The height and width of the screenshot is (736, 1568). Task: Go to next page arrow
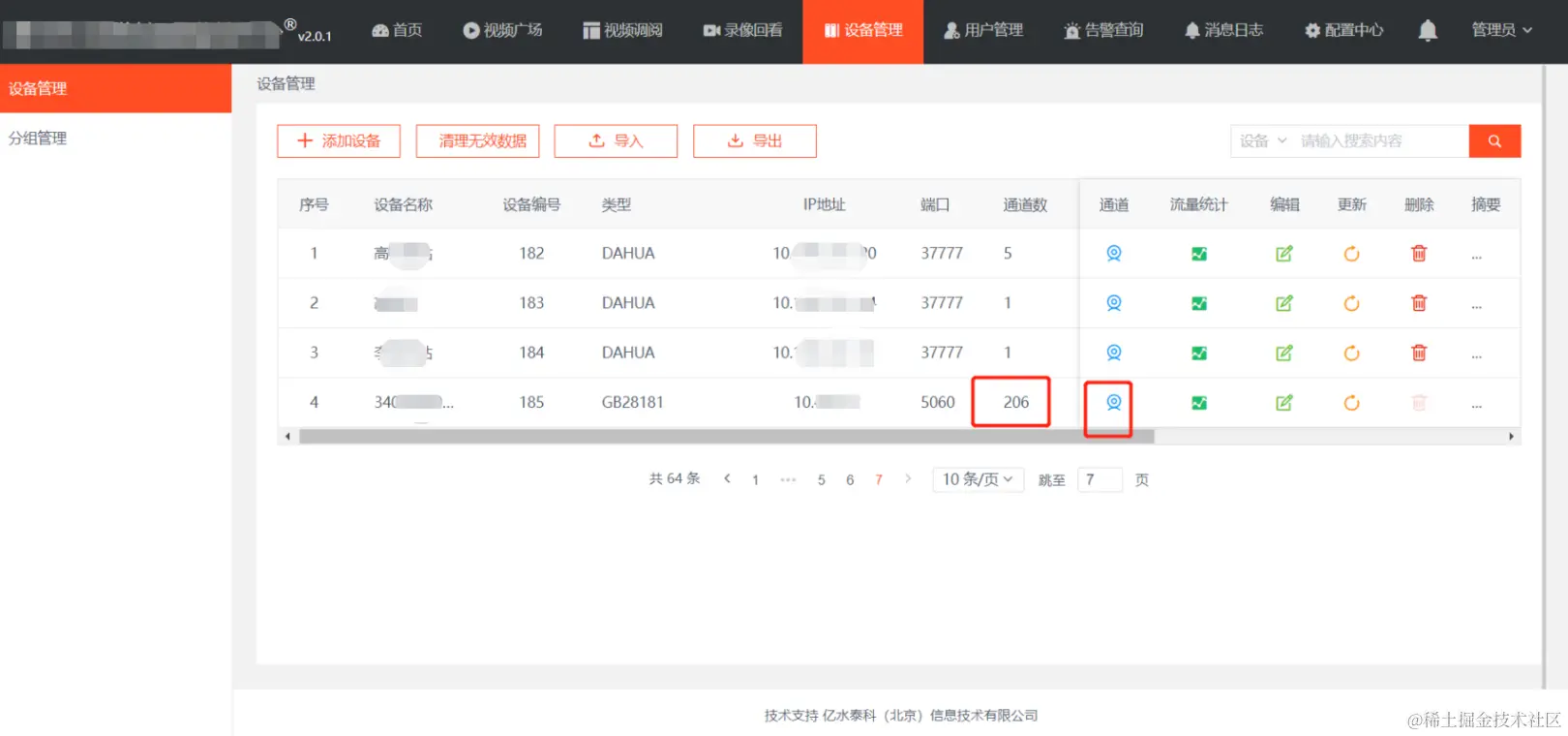coord(908,478)
